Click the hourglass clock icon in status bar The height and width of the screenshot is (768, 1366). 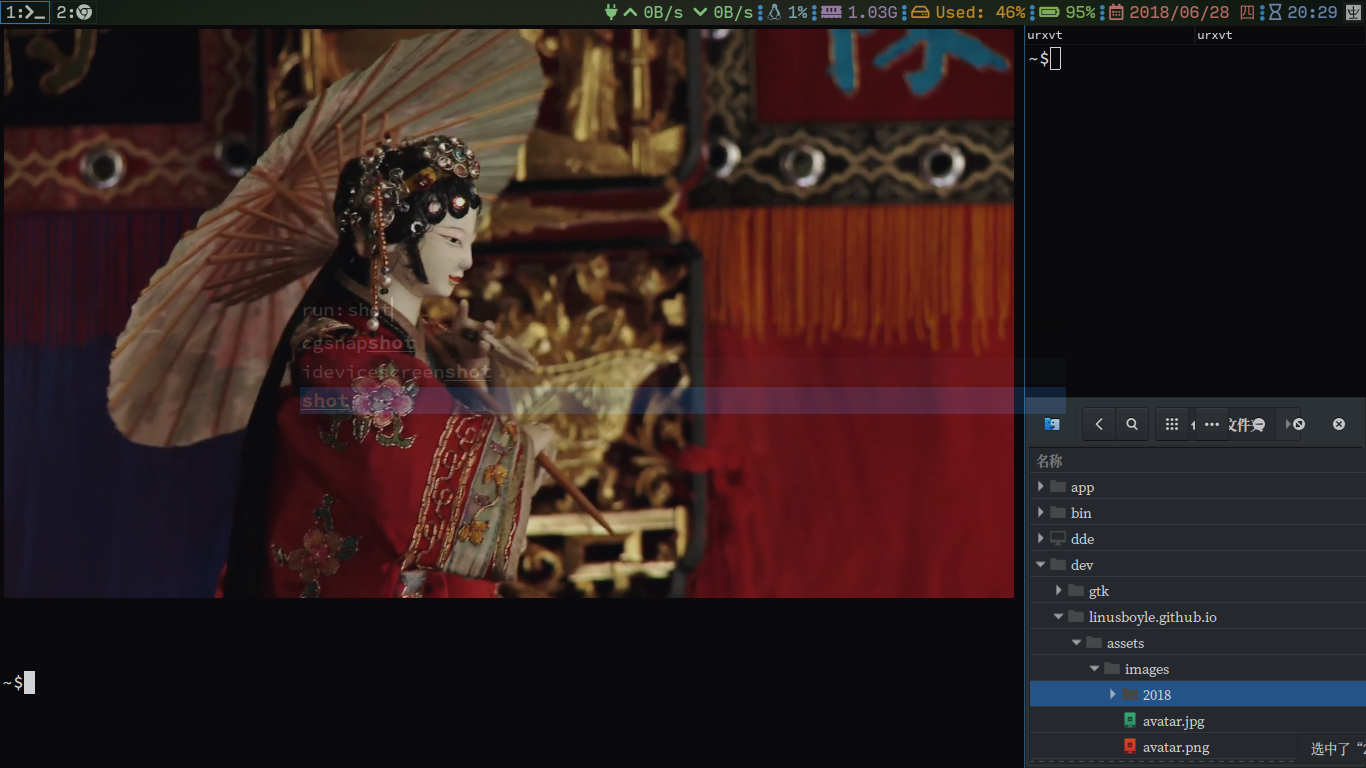click(1275, 12)
